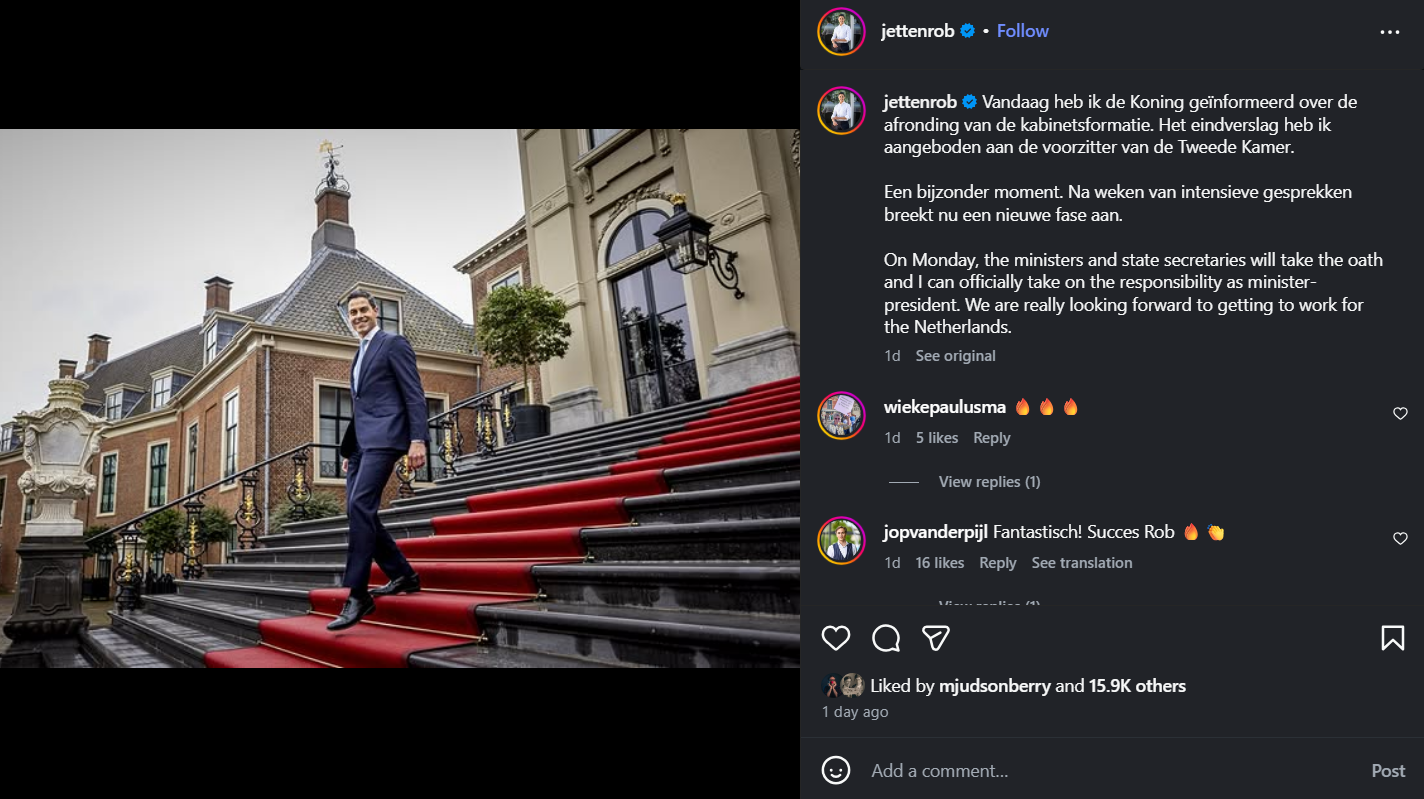Like the post with the heart icon

click(836, 638)
